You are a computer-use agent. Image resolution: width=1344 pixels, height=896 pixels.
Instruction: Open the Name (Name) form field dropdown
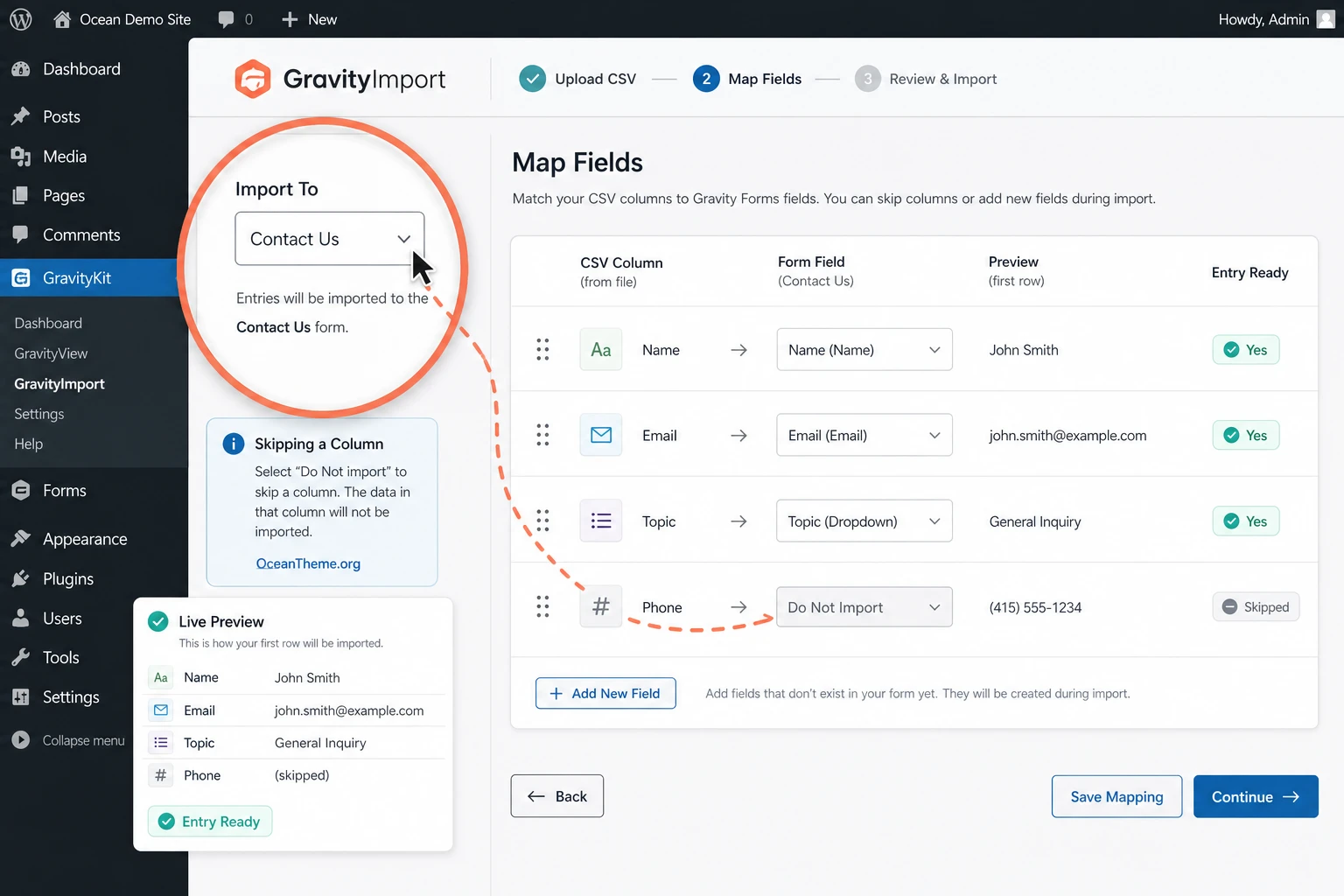pyautogui.click(x=864, y=350)
